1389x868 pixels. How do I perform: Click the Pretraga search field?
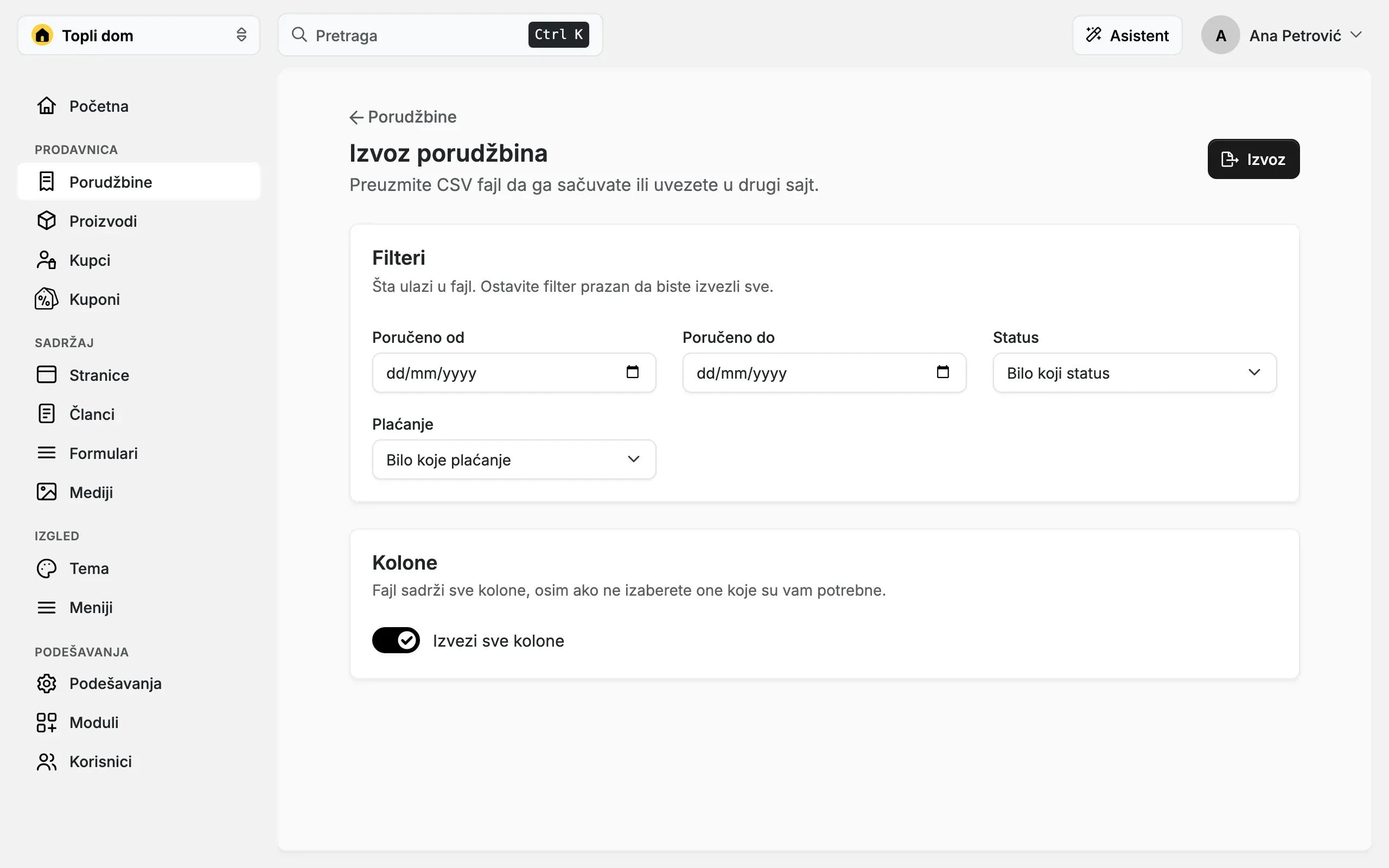coord(440,35)
